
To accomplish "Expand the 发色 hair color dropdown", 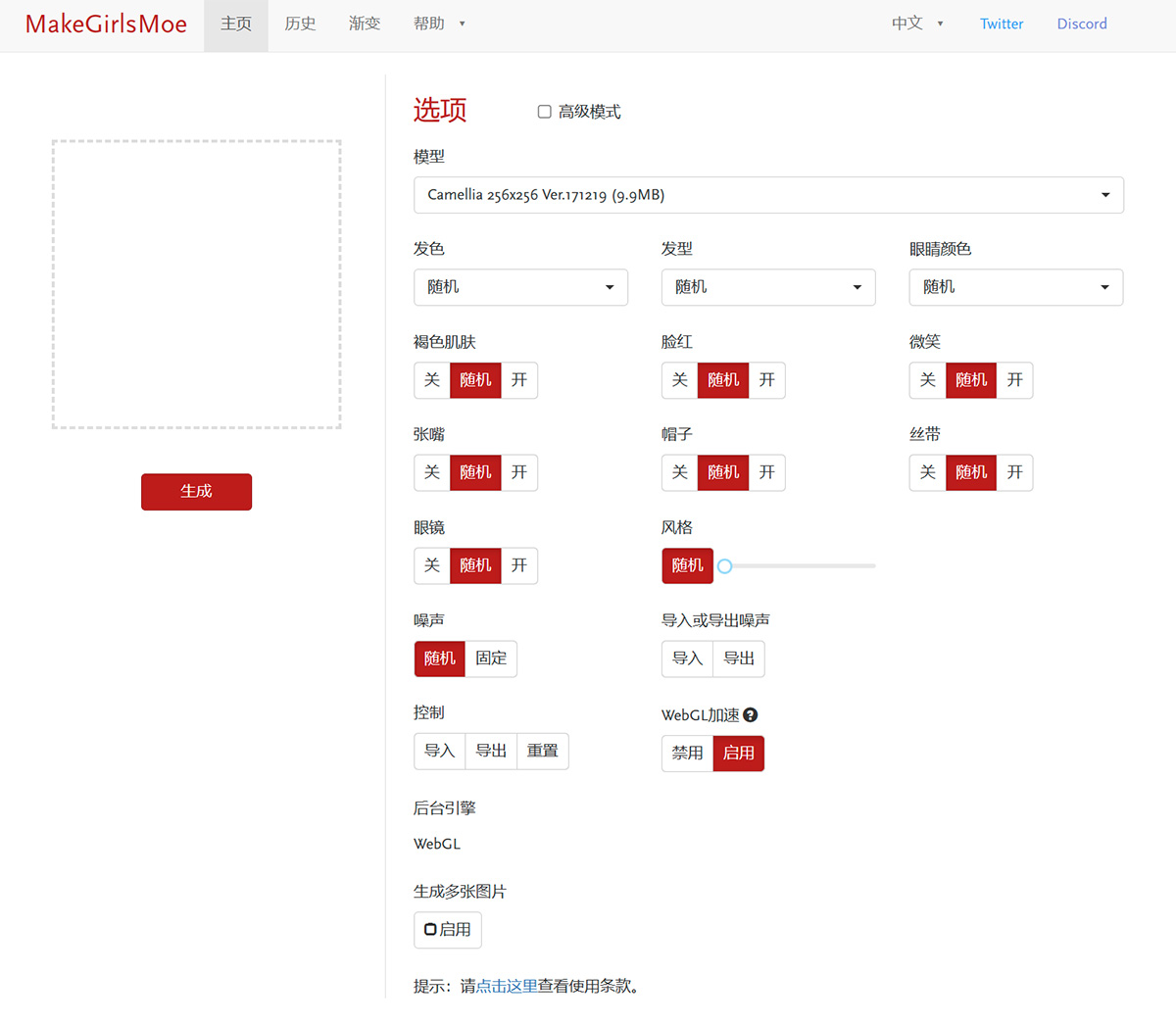I will point(520,287).
